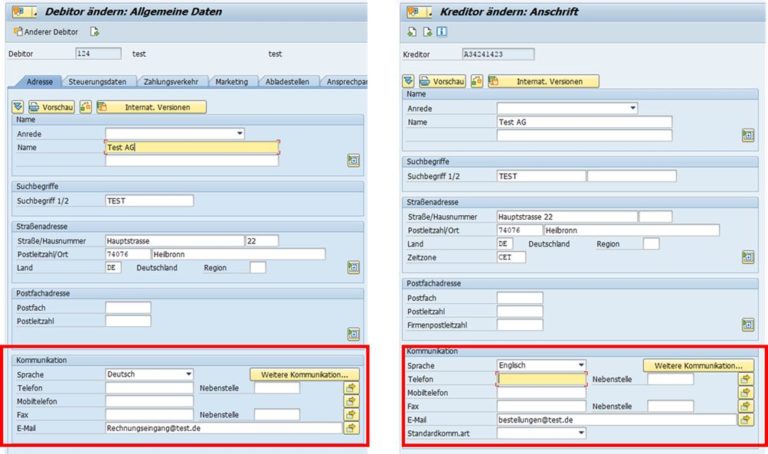Click Kreditor number field A34241423
768x454 pixels.
pos(498,54)
